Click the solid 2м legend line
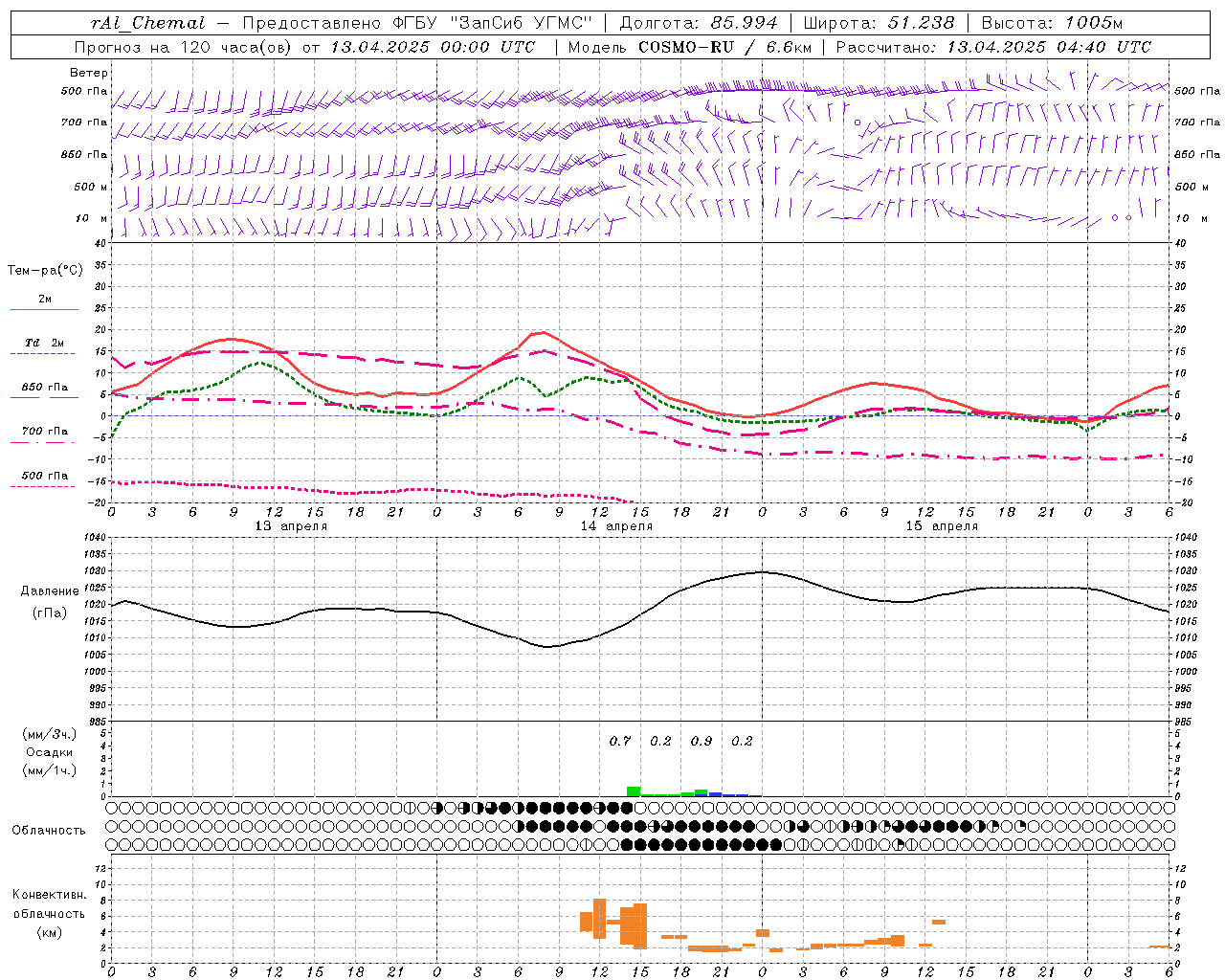Screen dimensions: 1225x980 pyautogui.click(x=44, y=309)
